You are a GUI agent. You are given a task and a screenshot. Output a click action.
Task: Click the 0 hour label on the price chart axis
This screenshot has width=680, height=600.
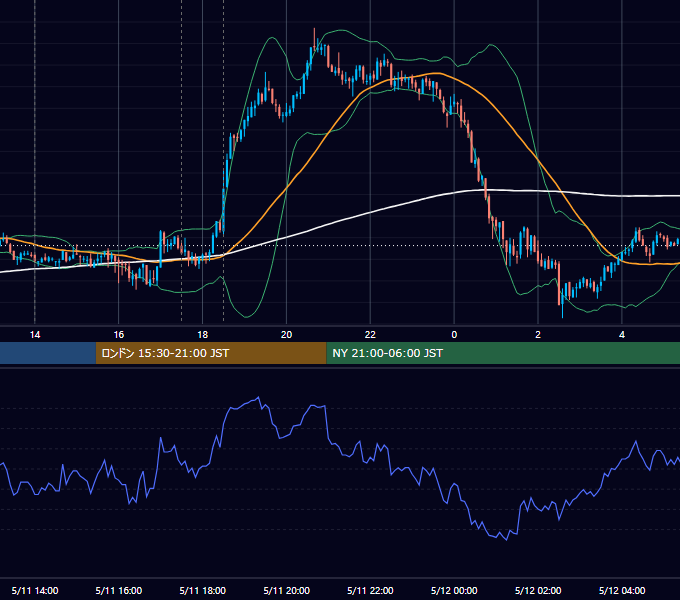(x=454, y=335)
